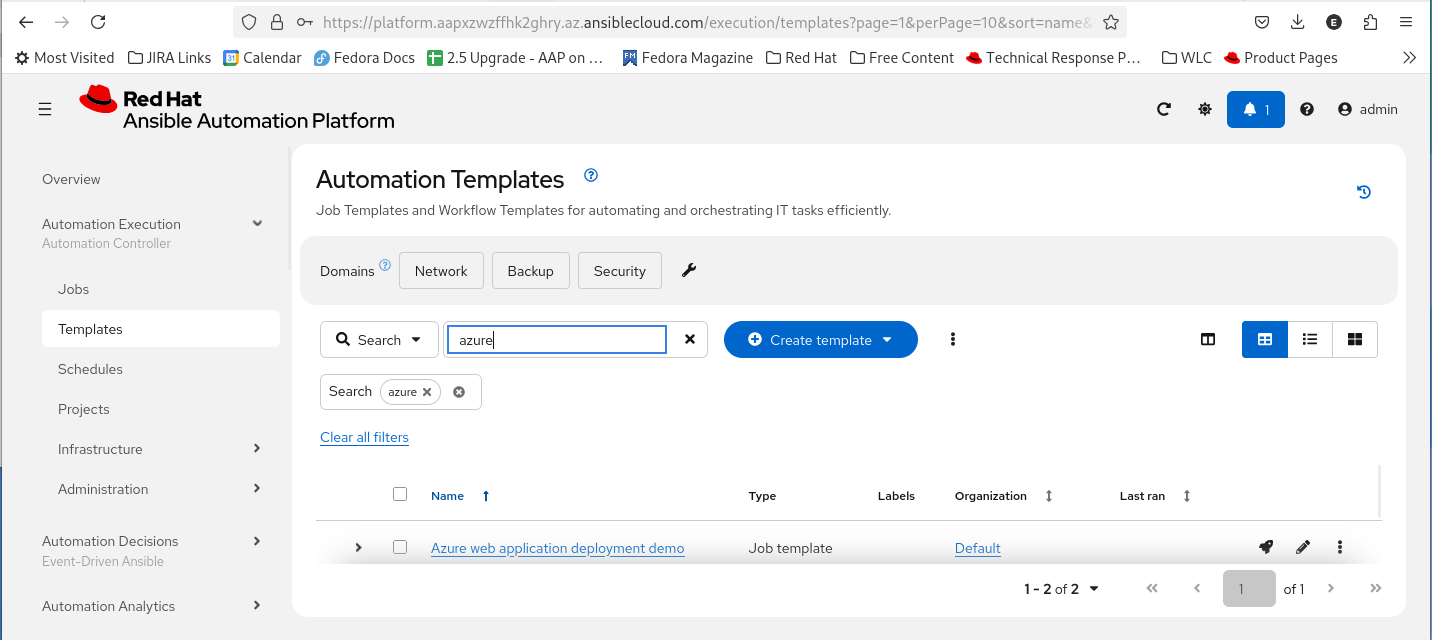
Task: Open Projects in the navigation sidebar
Action: tap(84, 409)
